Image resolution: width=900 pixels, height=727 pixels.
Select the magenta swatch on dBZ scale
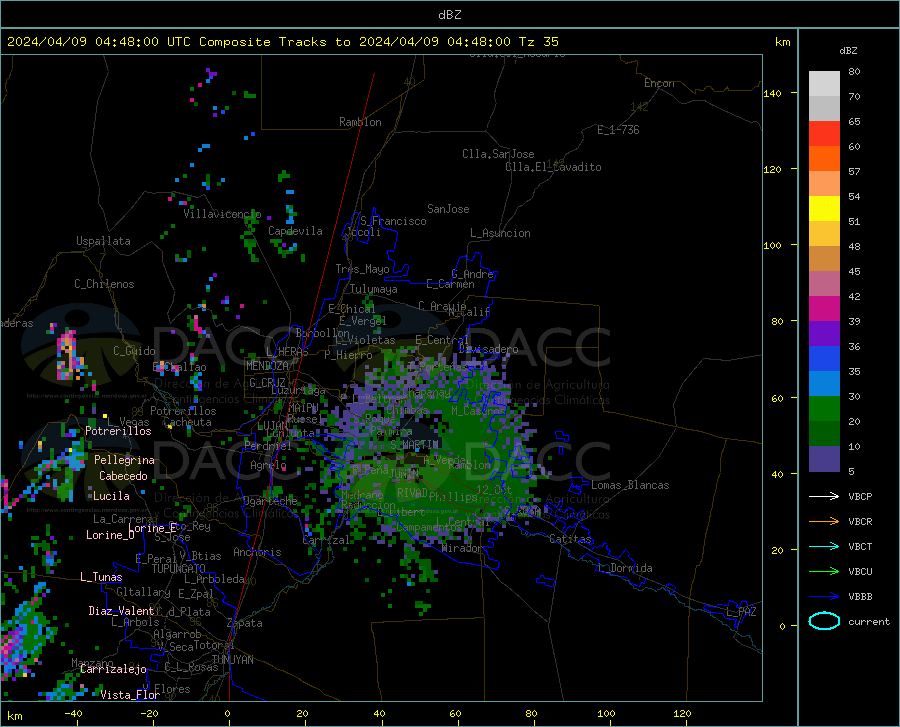coord(824,309)
